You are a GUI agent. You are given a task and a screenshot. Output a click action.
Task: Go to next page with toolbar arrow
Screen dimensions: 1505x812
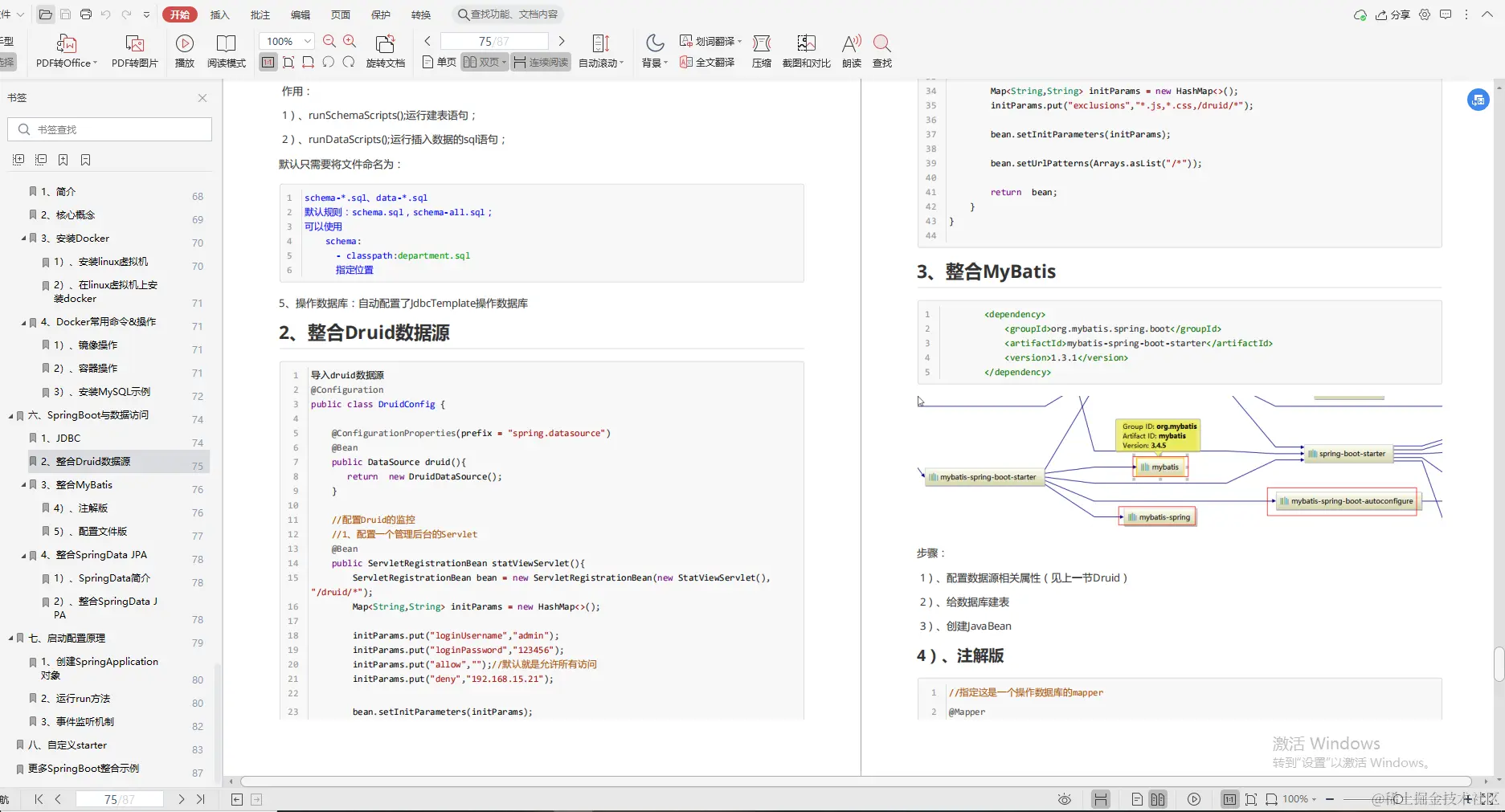click(x=562, y=41)
